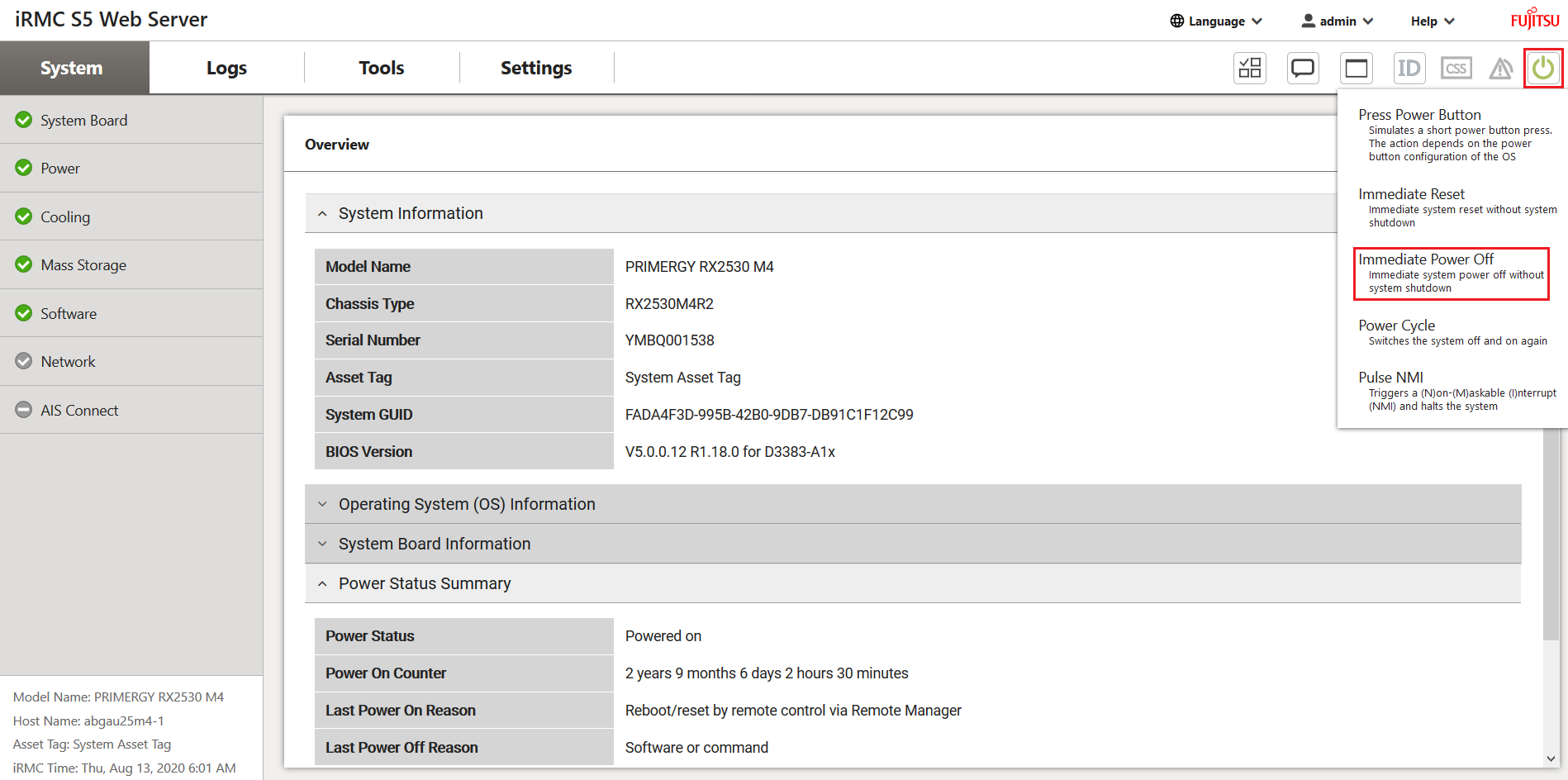Click the scrollbar down arrow in overview
The width and height of the screenshot is (1568, 780).
[x=1551, y=759]
